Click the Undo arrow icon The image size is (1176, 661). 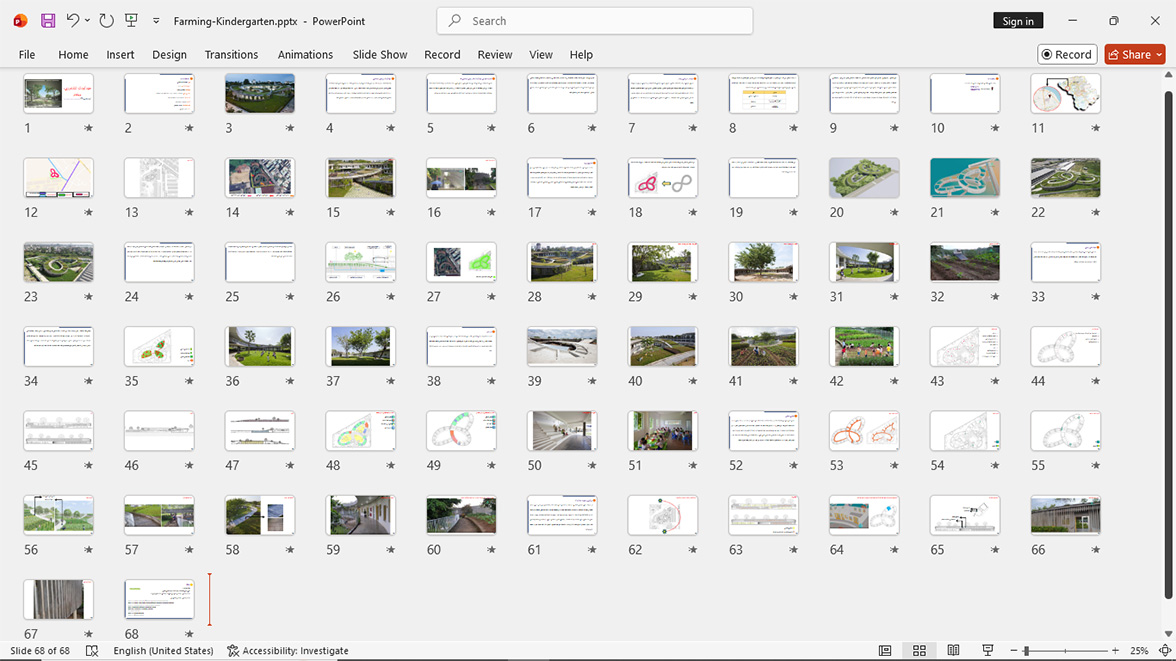[72, 20]
